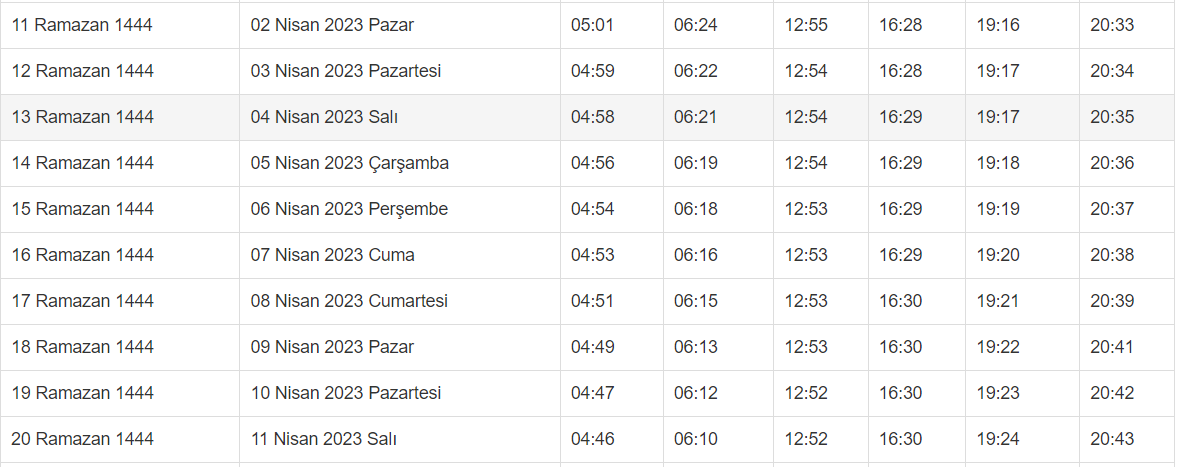Image resolution: width=1178 pixels, height=467 pixels.
Task: Select the 03 Nisan 2023 Pazartesi cell
Action: coord(345,71)
